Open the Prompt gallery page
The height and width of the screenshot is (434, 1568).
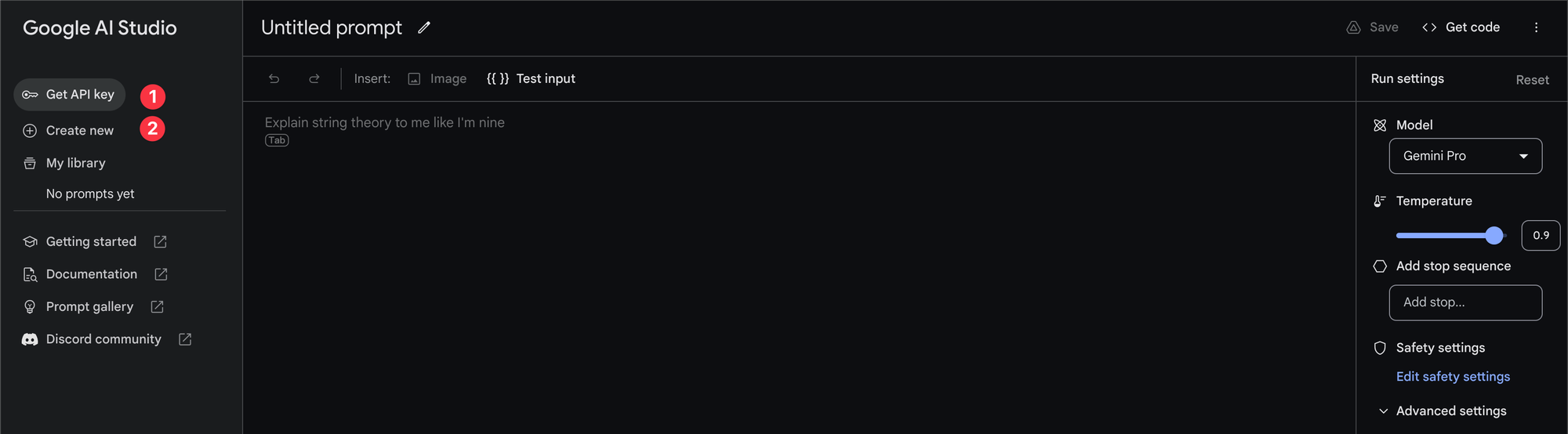click(90, 307)
